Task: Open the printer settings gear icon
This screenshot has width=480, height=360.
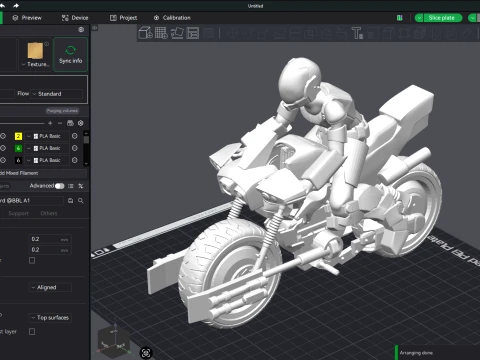Action: [x=81, y=30]
